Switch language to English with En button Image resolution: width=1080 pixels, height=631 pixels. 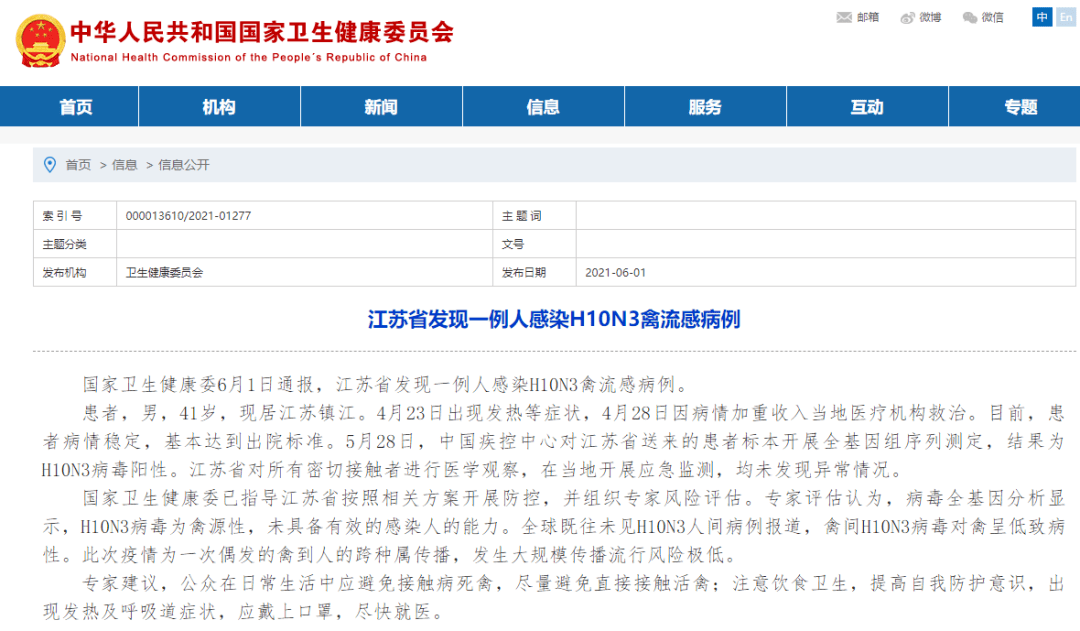tap(1064, 17)
